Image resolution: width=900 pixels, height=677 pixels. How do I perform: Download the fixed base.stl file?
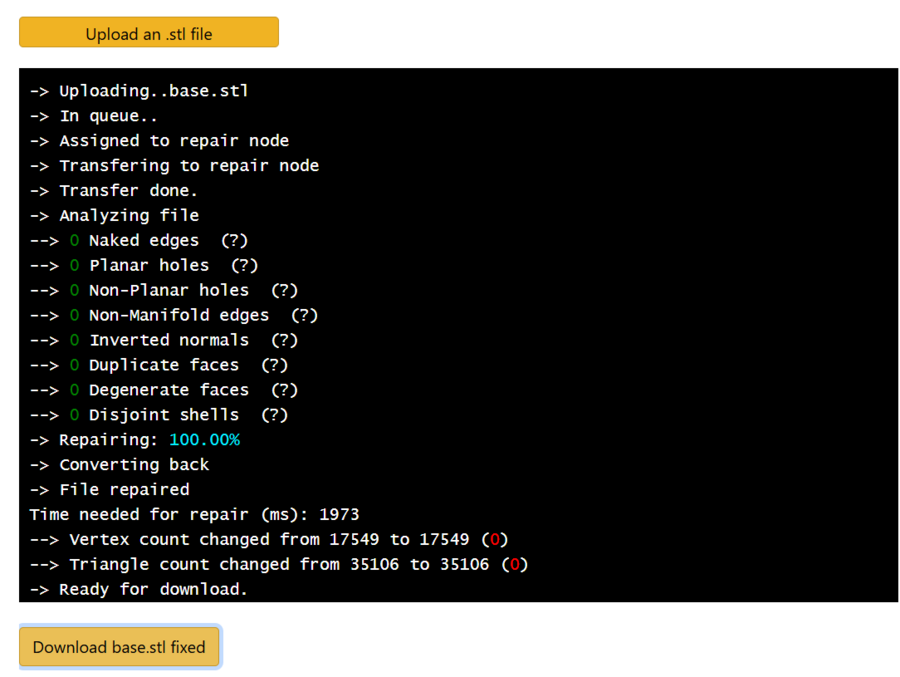pyautogui.click(x=119, y=647)
